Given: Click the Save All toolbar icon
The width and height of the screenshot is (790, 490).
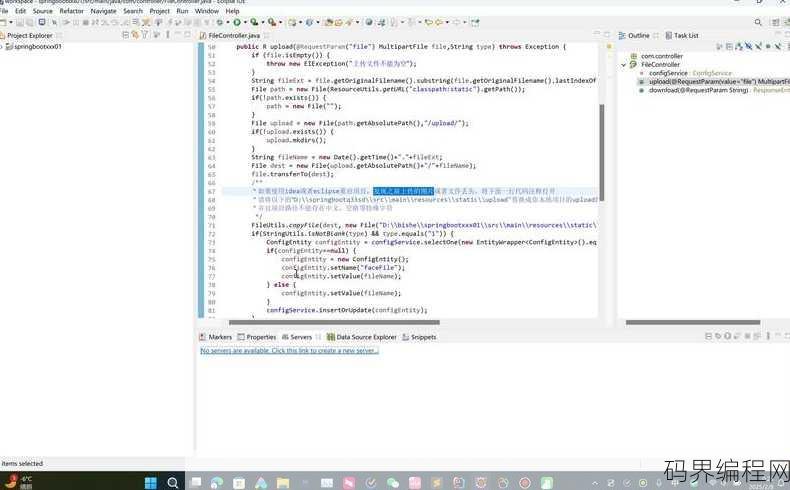Looking at the screenshot, I should pyautogui.click(x=29, y=22).
